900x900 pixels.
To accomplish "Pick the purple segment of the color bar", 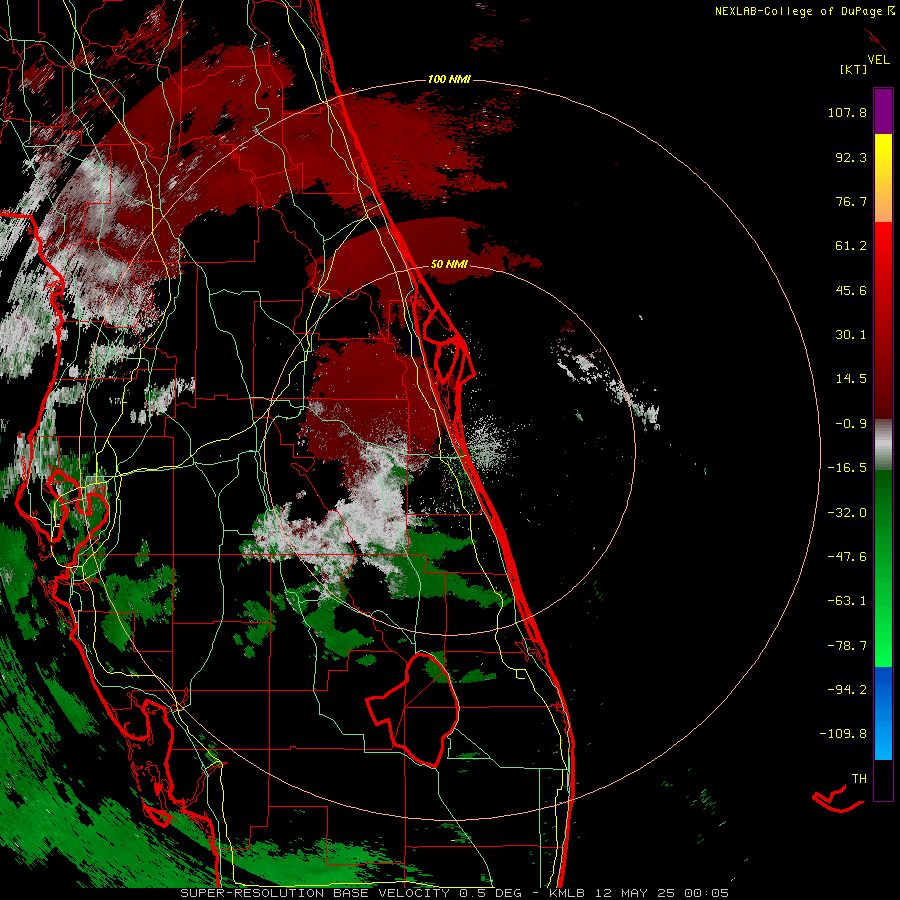I will [883, 111].
